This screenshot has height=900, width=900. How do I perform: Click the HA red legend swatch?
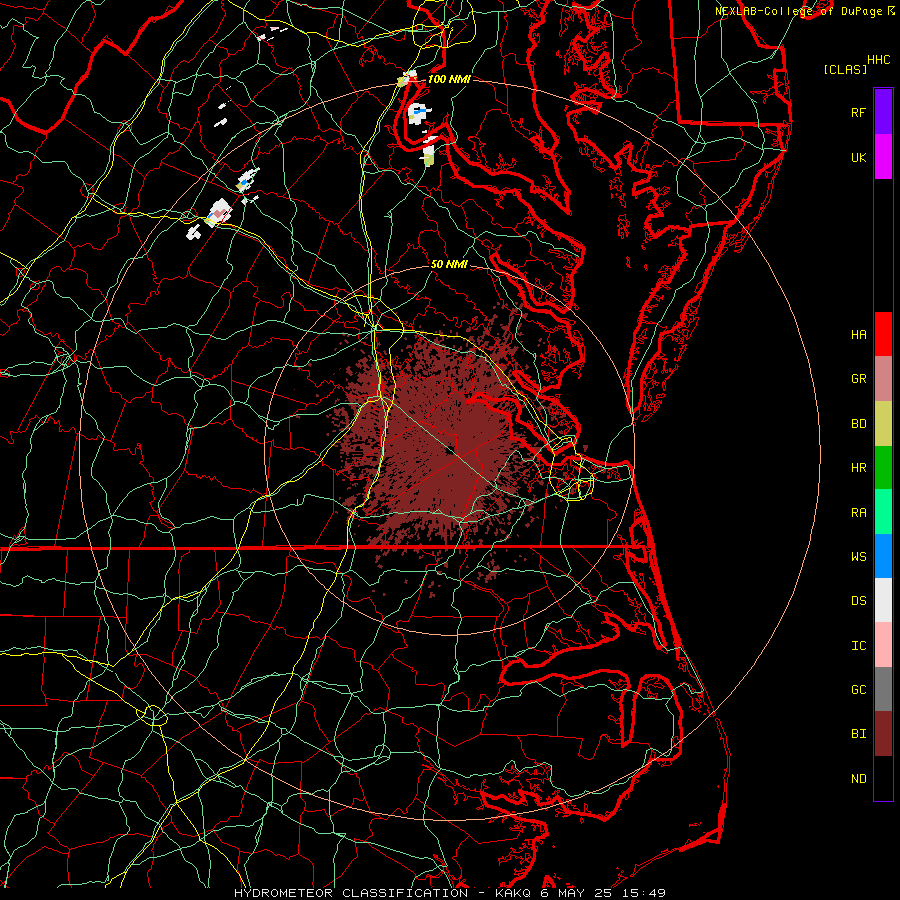pos(883,334)
